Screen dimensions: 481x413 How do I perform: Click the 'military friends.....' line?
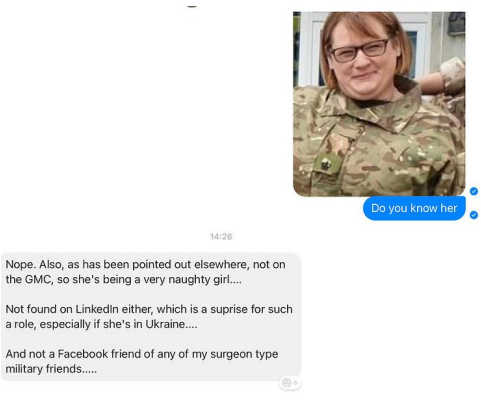(x=51, y=369)
